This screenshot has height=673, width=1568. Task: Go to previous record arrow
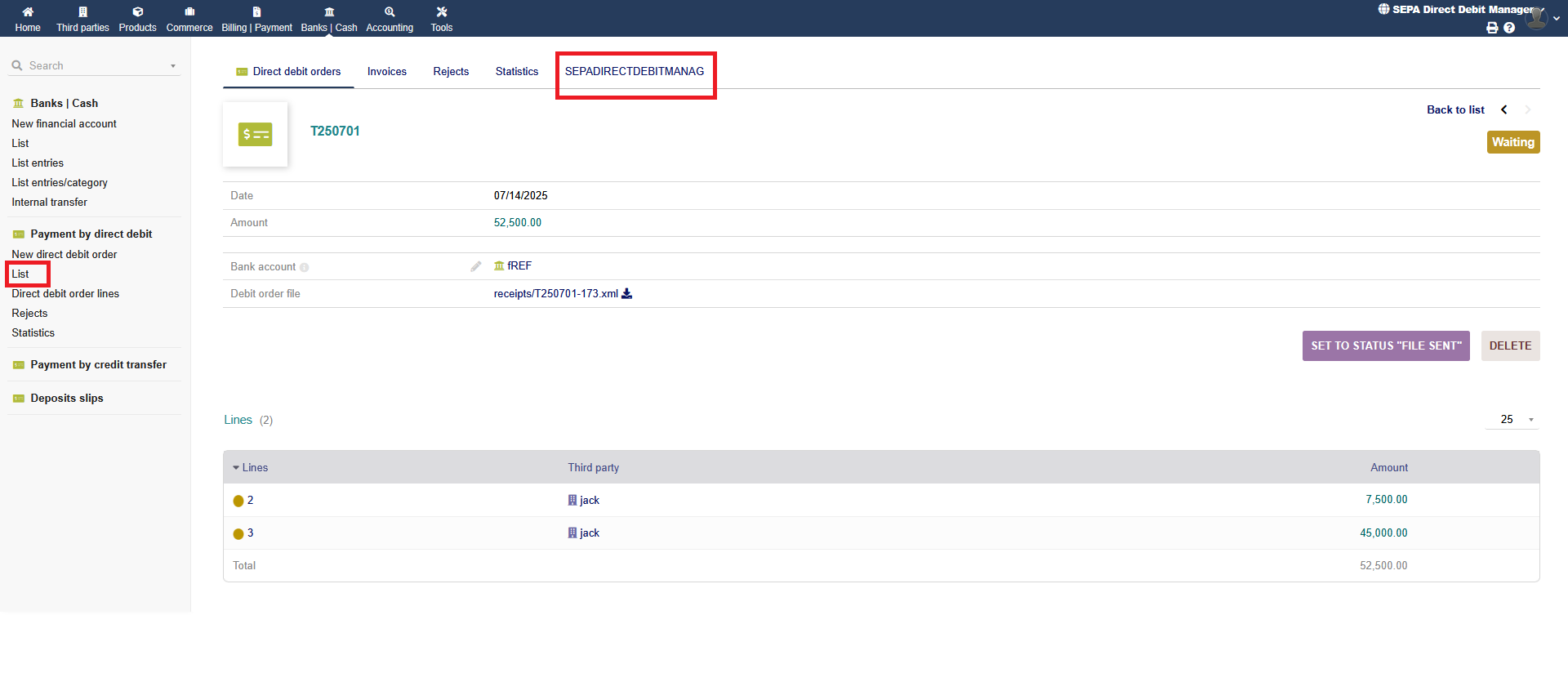coord(1504,110)
